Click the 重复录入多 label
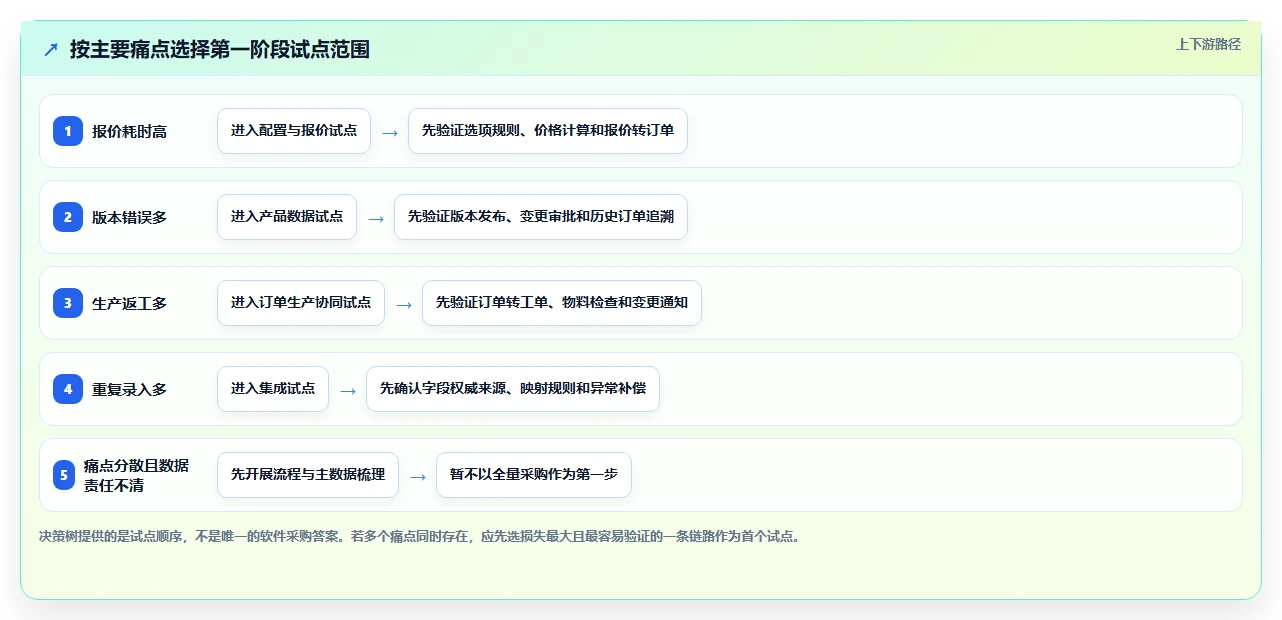The width and height of the screenshot is (1282, 620). pyautogui.click(x=130, y=390)
